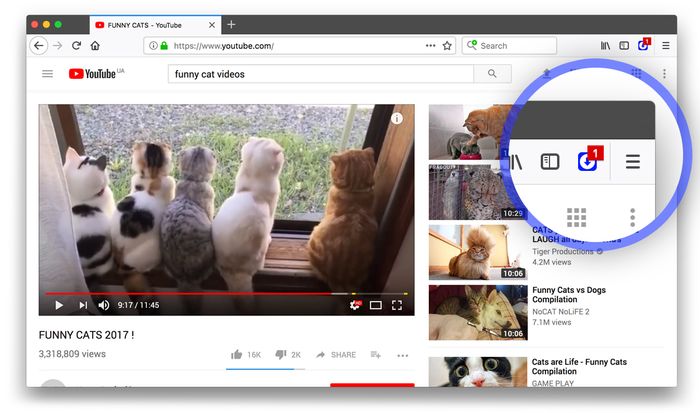Reload the page with the refresh icon
The width and height of the screenshot is (700, 413).
(x=76, y=46)
